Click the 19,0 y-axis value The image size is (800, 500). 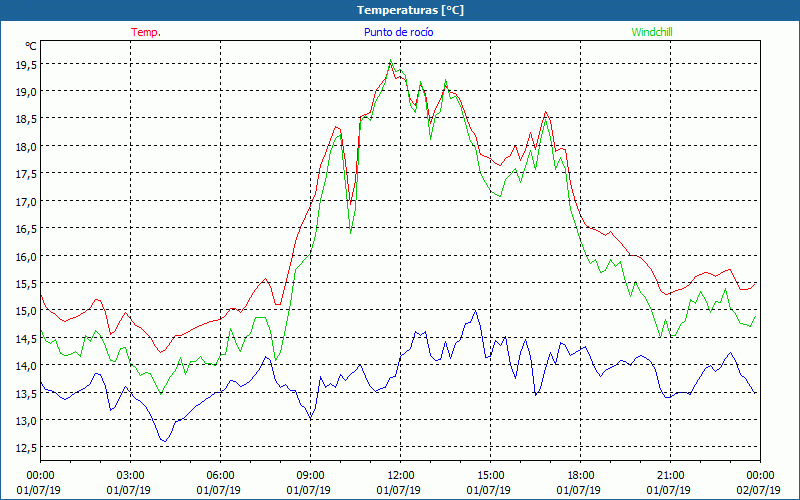point(27,92)
